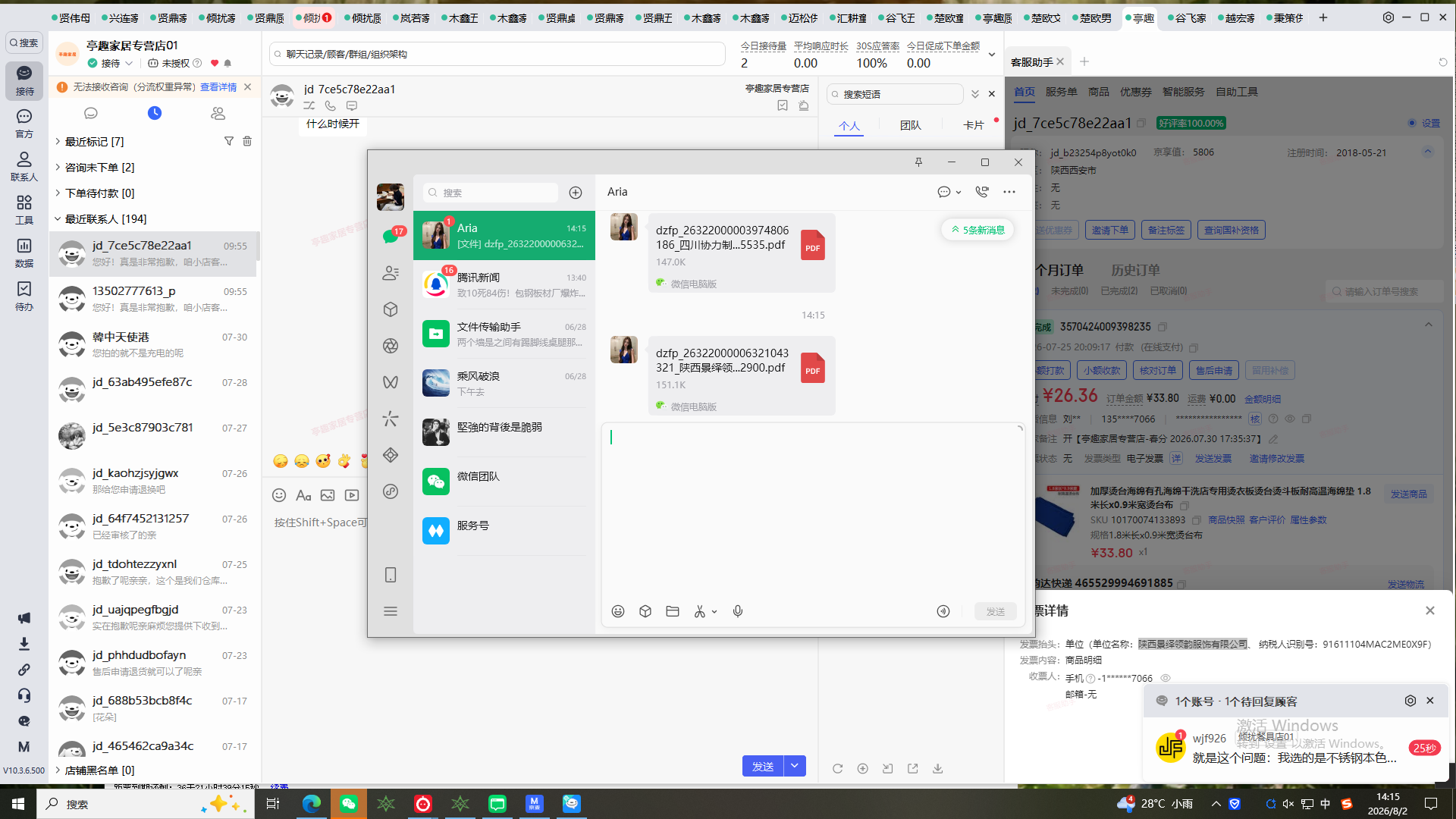Switch quick phrases to the 团队 tab
Viewport: 1456px width, 819px height.
[910, 125]
